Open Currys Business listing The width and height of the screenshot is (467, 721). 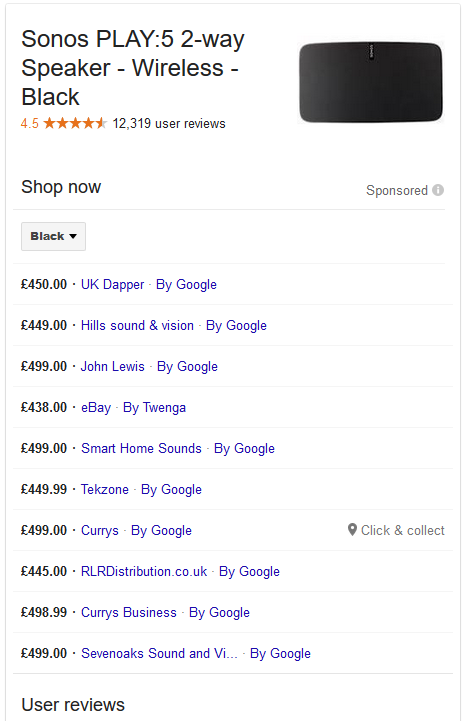pyautogui.click(x=129, y=612)
